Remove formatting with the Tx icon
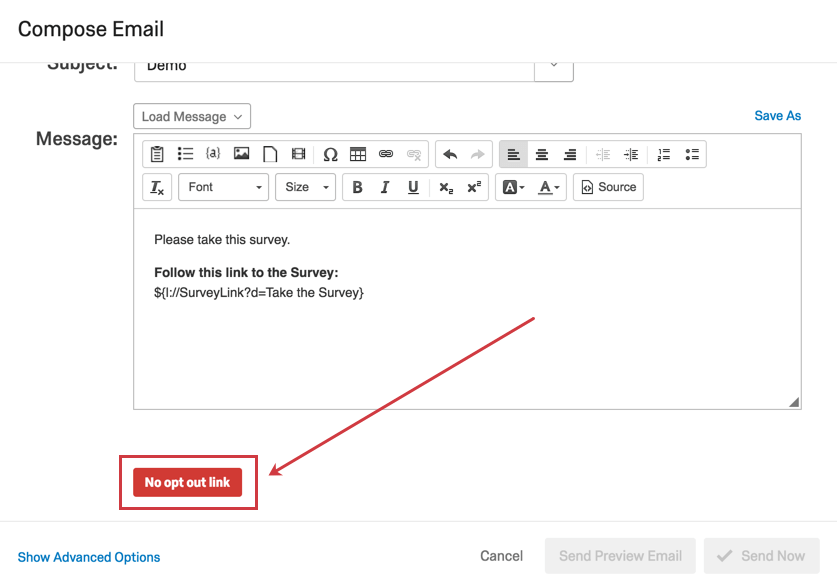The width and height of the screenshot is (837, 582). tap(157, 187)
